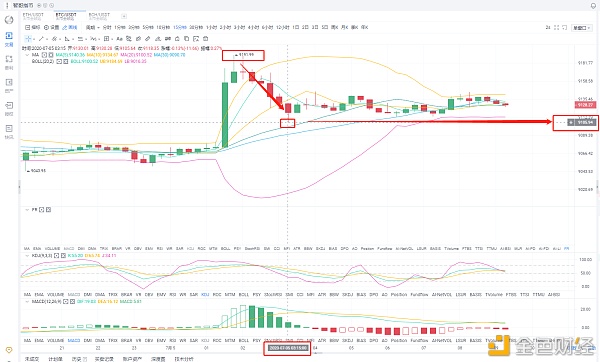Image resolution: width=600 pixels, height=362 pixels.
Task: Open the period dropdown left of timeframes
Action: coord(92,28)
